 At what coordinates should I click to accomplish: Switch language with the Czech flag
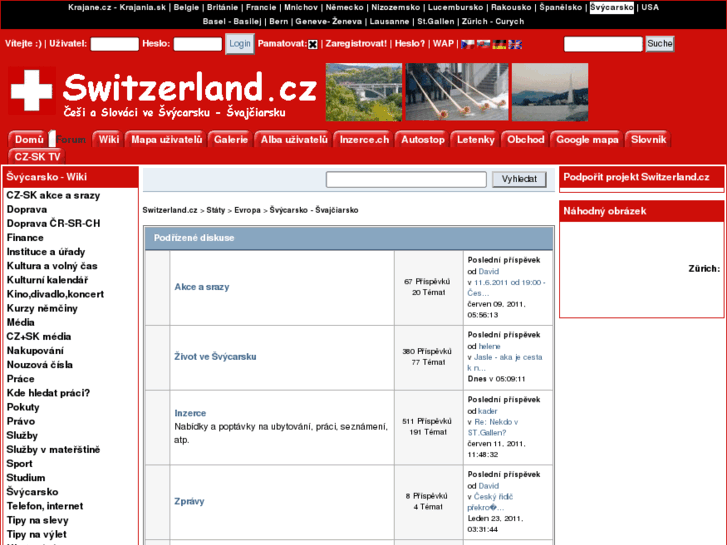tap(467, 44)
